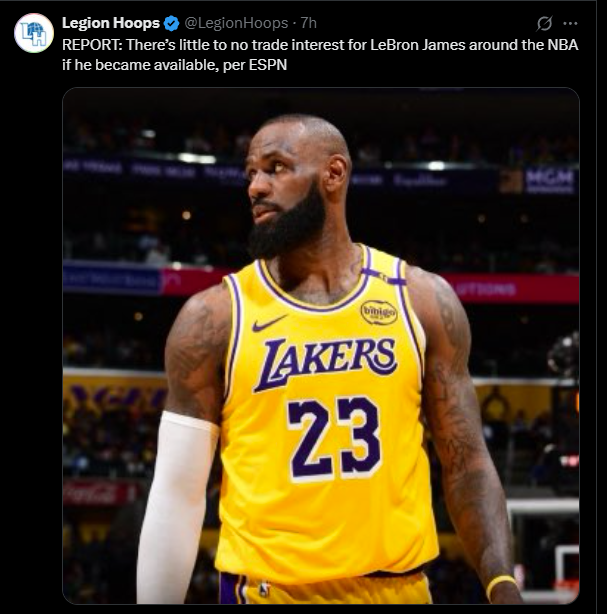Open the attached LeBron James photo
This screenshot has width=607, height=614.
click(x=321, y=345)
